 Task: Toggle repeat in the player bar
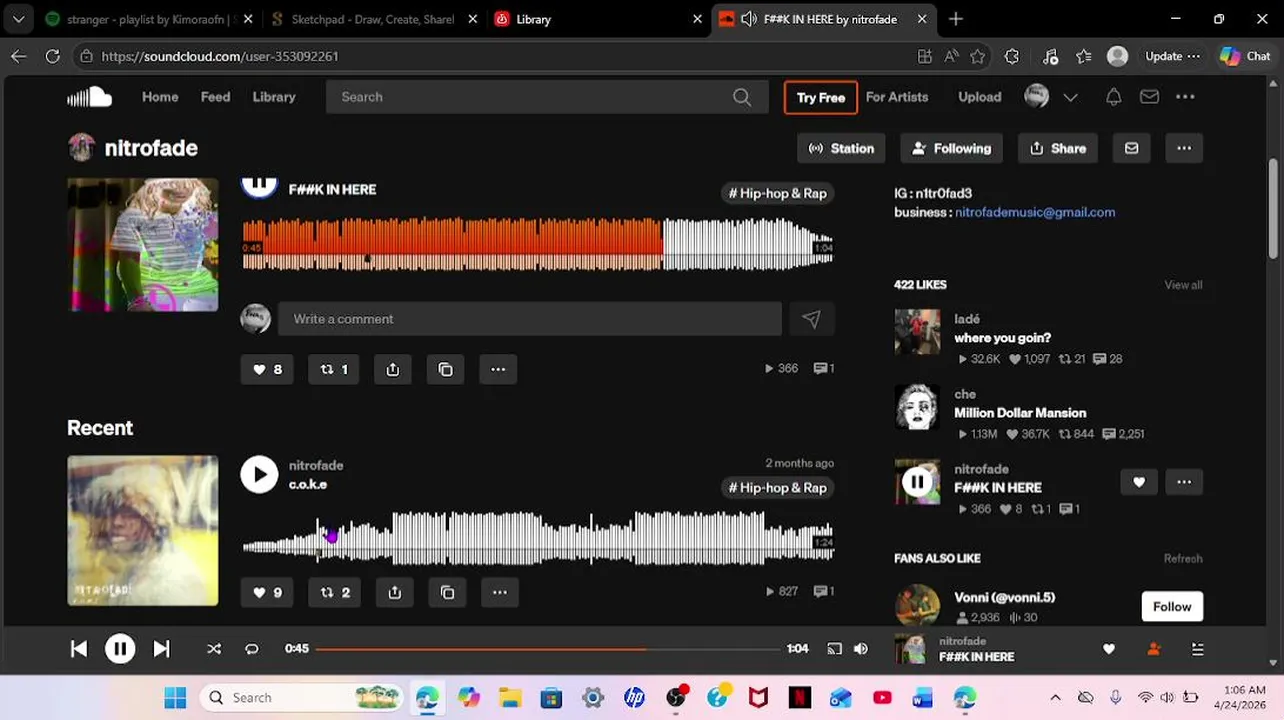coord(252,649)
